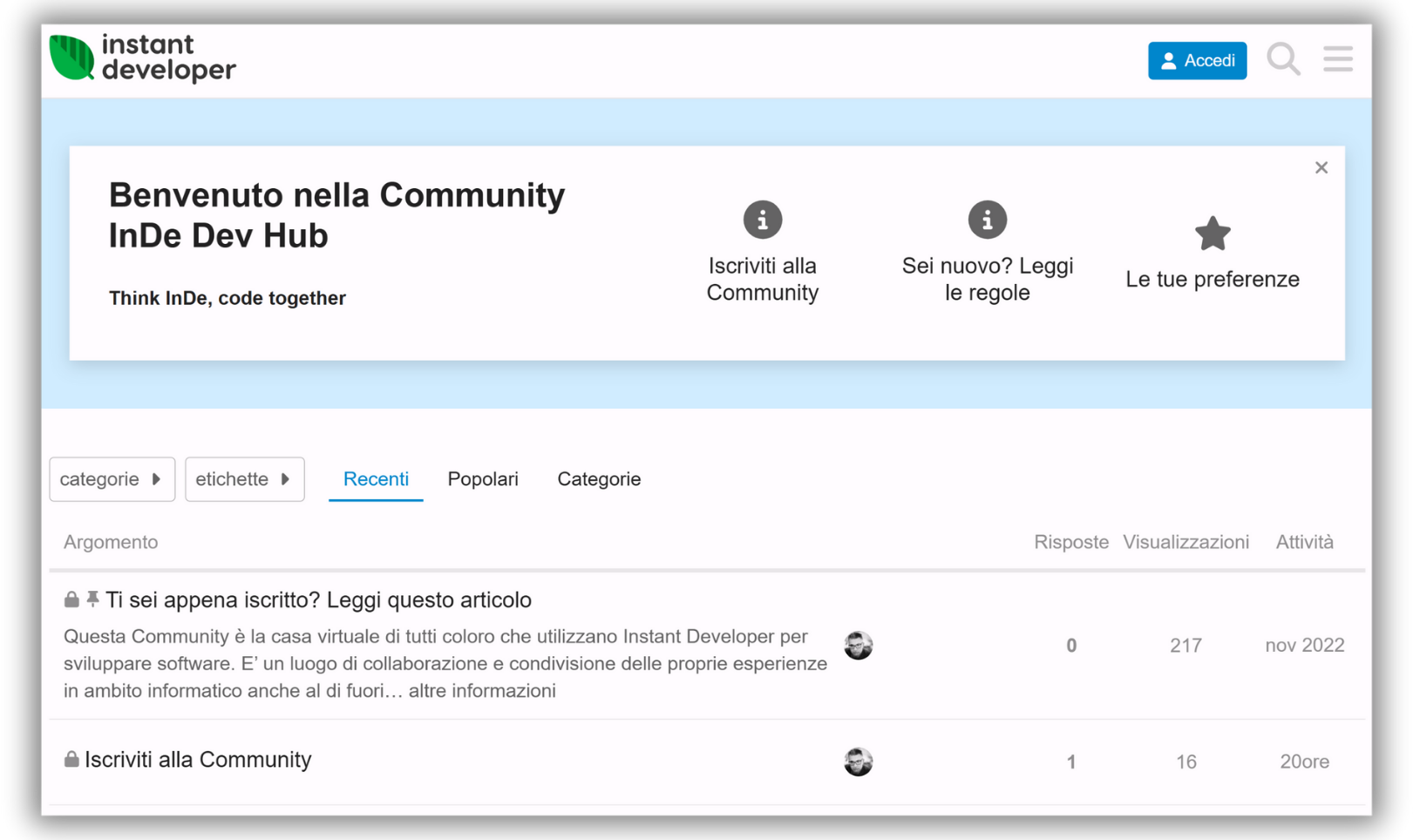Screen dimensions: 1413x840
Task: Open the topic Ti sei appena iscritto? Leggi questo articolo
Action: coord(319,600)
